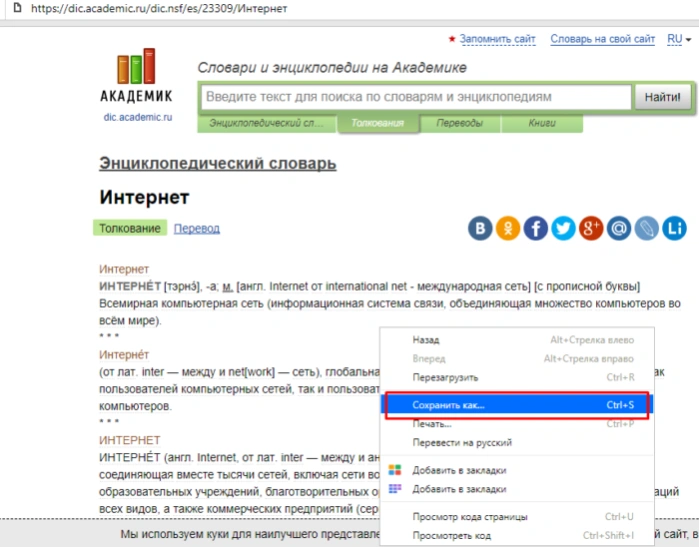Open the RU language dropdown
699x547 pixels.
coord(679,39)
